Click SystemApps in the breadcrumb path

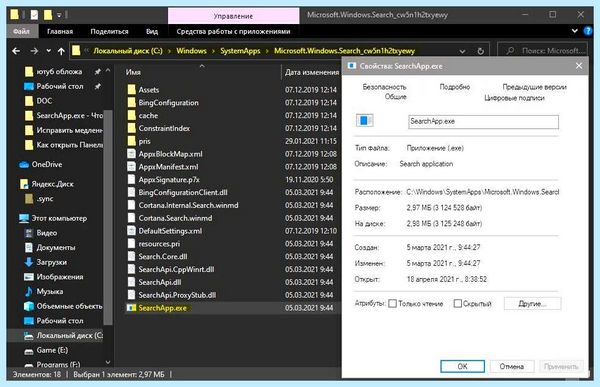tap(240, 51)
